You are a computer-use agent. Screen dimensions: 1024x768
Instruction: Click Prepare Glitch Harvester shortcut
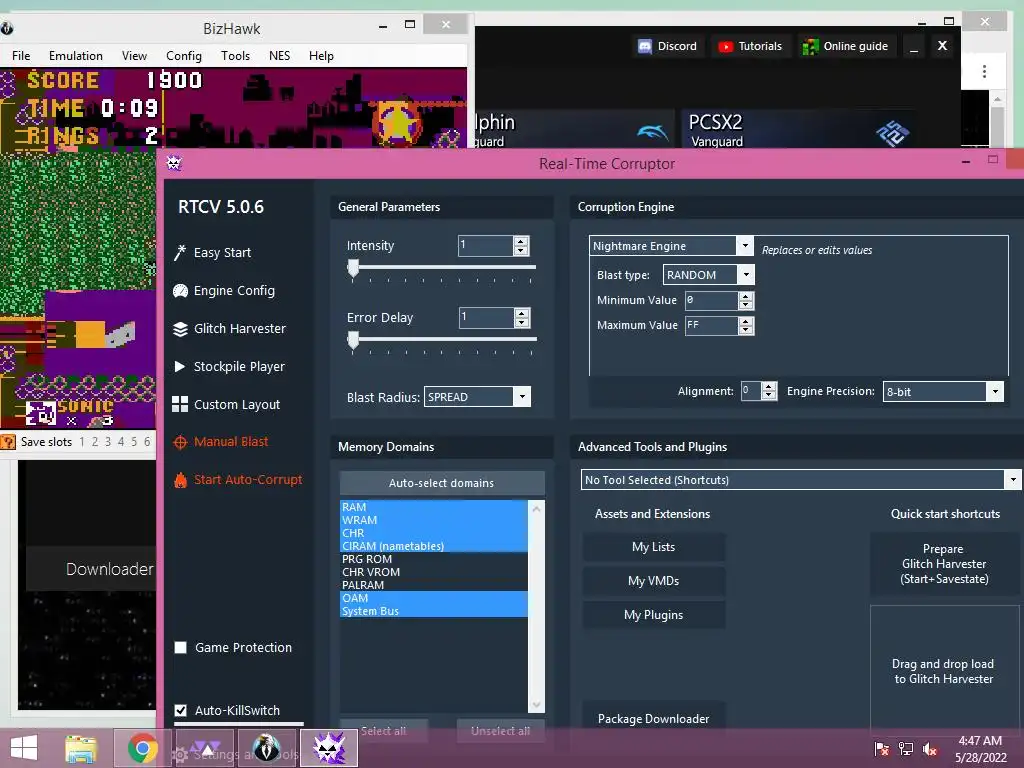coord(944,564)
